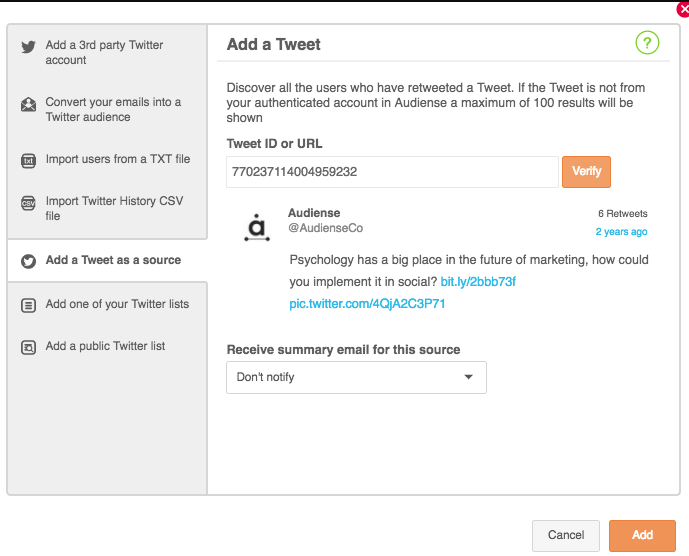Screen dimensions: 689x556
Task: Click the envelope icon for converting emails
Action: pos(29,104)
